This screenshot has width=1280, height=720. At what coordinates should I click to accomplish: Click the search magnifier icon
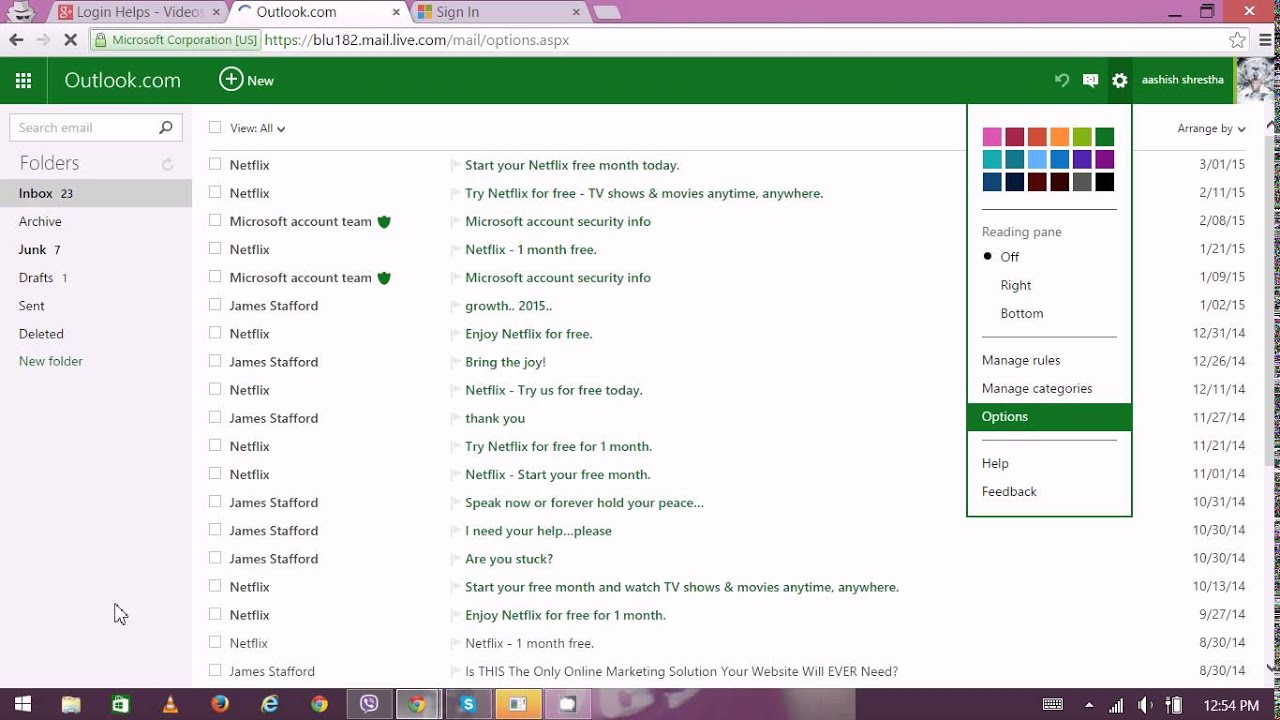tap(166, 127)
